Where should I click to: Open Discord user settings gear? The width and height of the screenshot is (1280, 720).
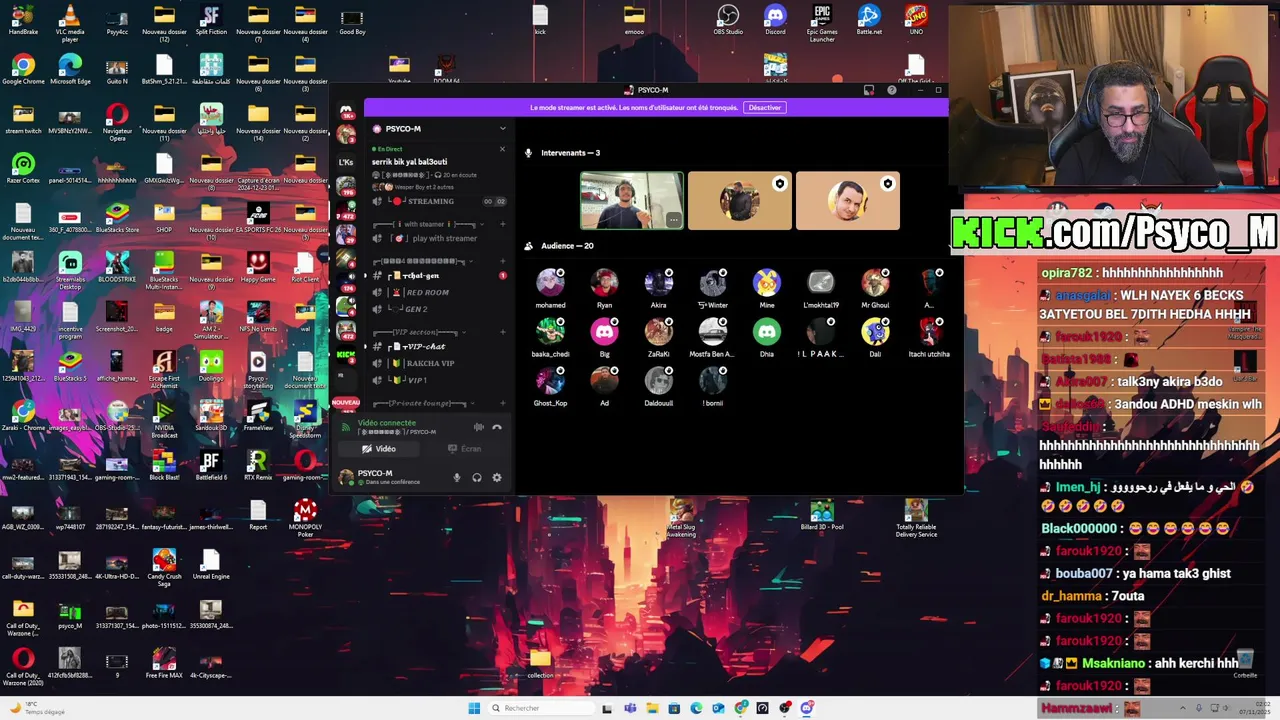(497, 478)
